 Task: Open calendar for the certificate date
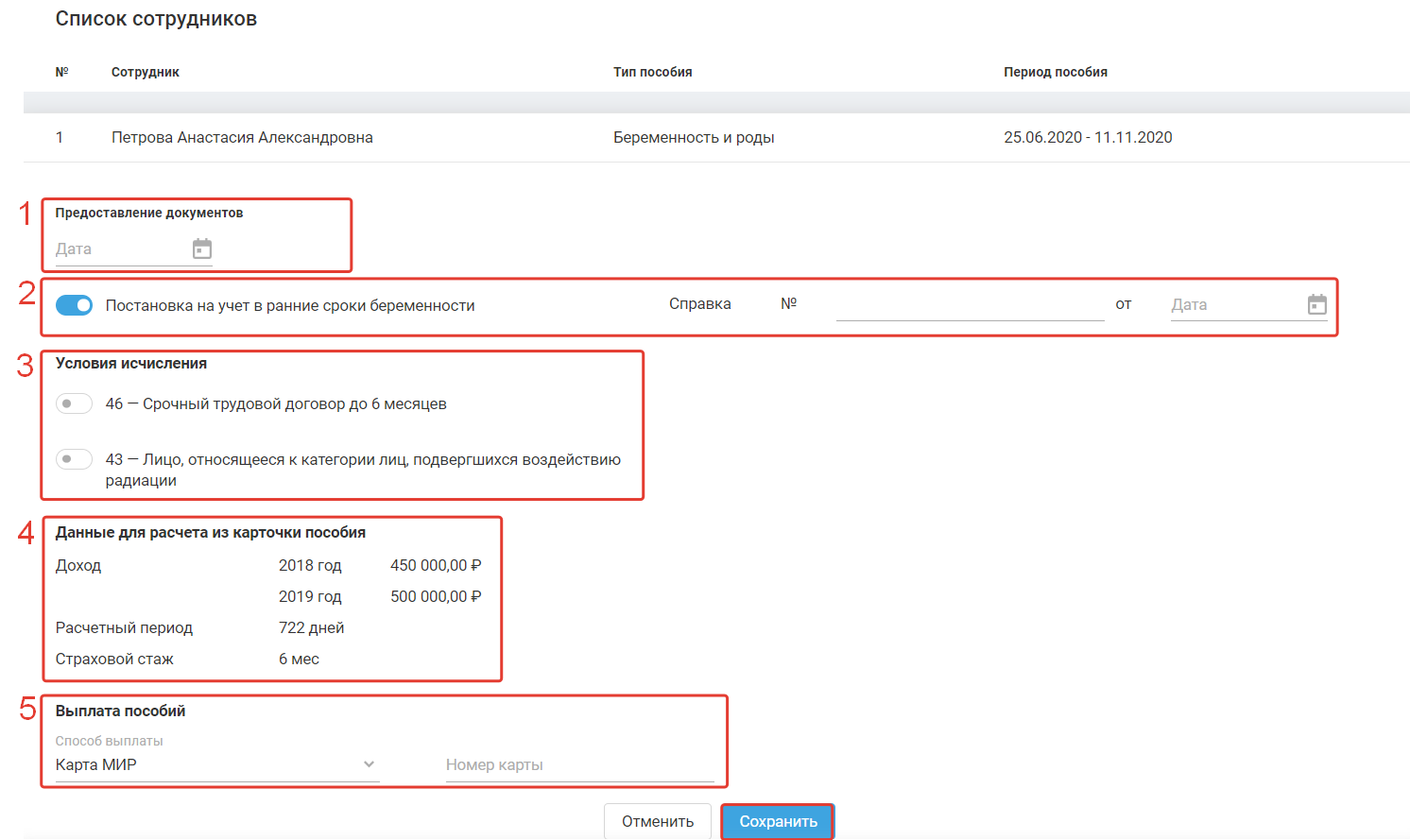1317,304
